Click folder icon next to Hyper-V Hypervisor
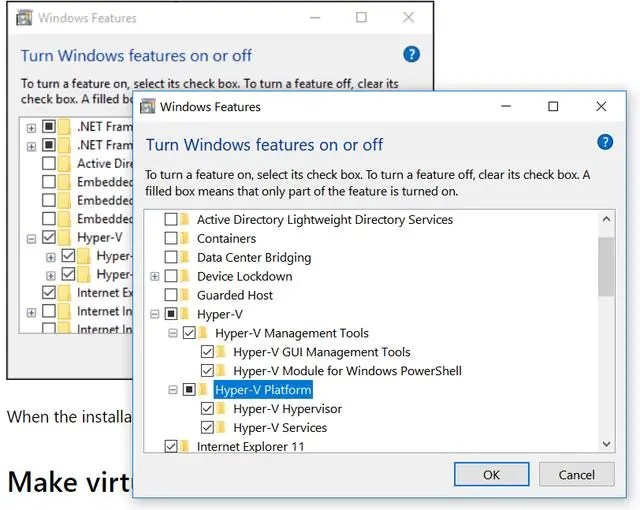Image resolution: width=640 pixels, height=510 pixels. [221, 408]
